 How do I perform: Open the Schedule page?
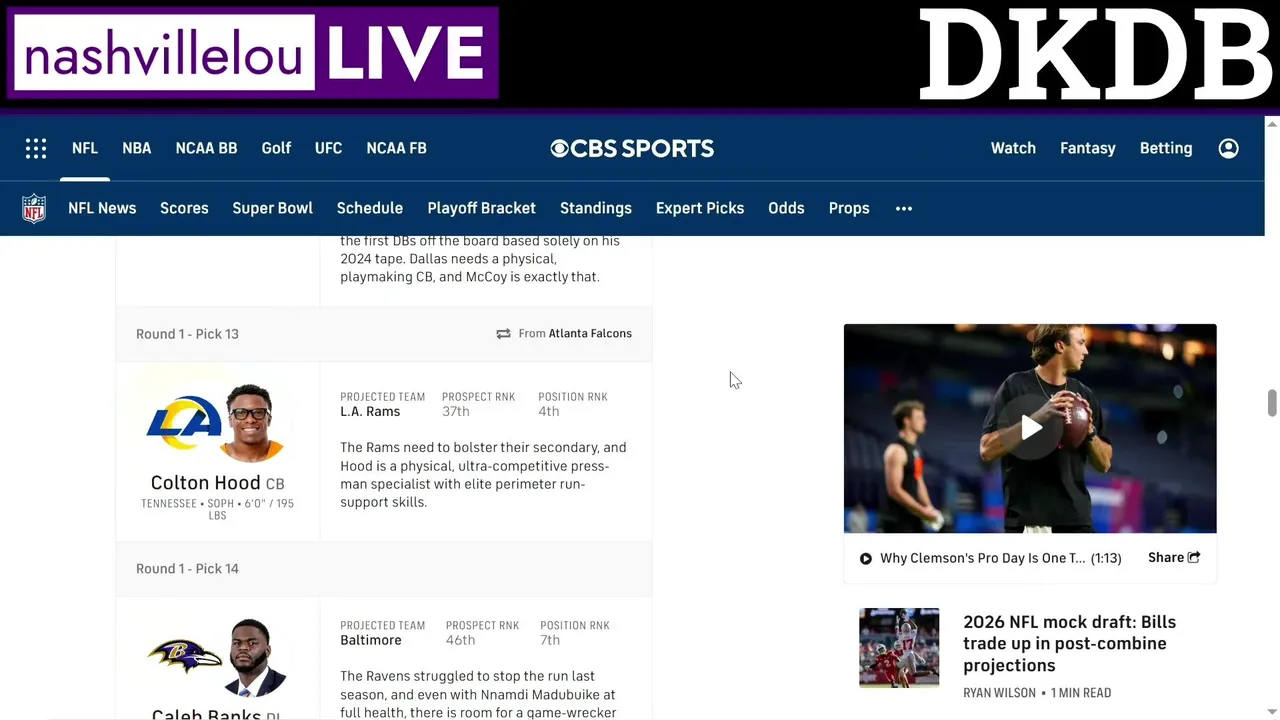(x=370, y=208)
